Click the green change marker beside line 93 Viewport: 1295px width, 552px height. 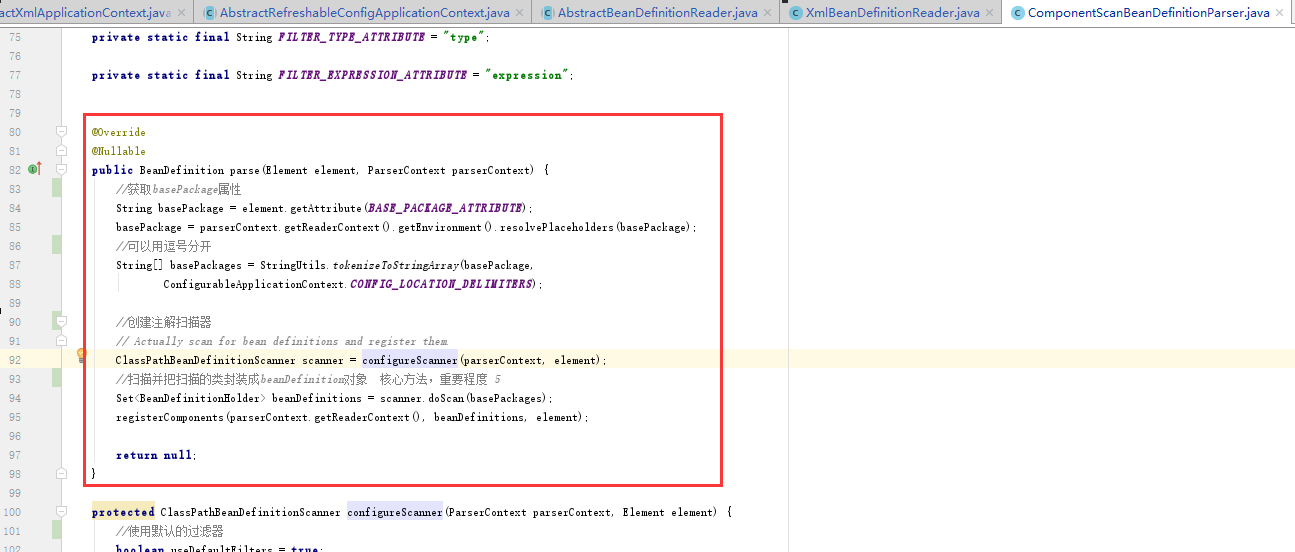click(x=58, y=378)
